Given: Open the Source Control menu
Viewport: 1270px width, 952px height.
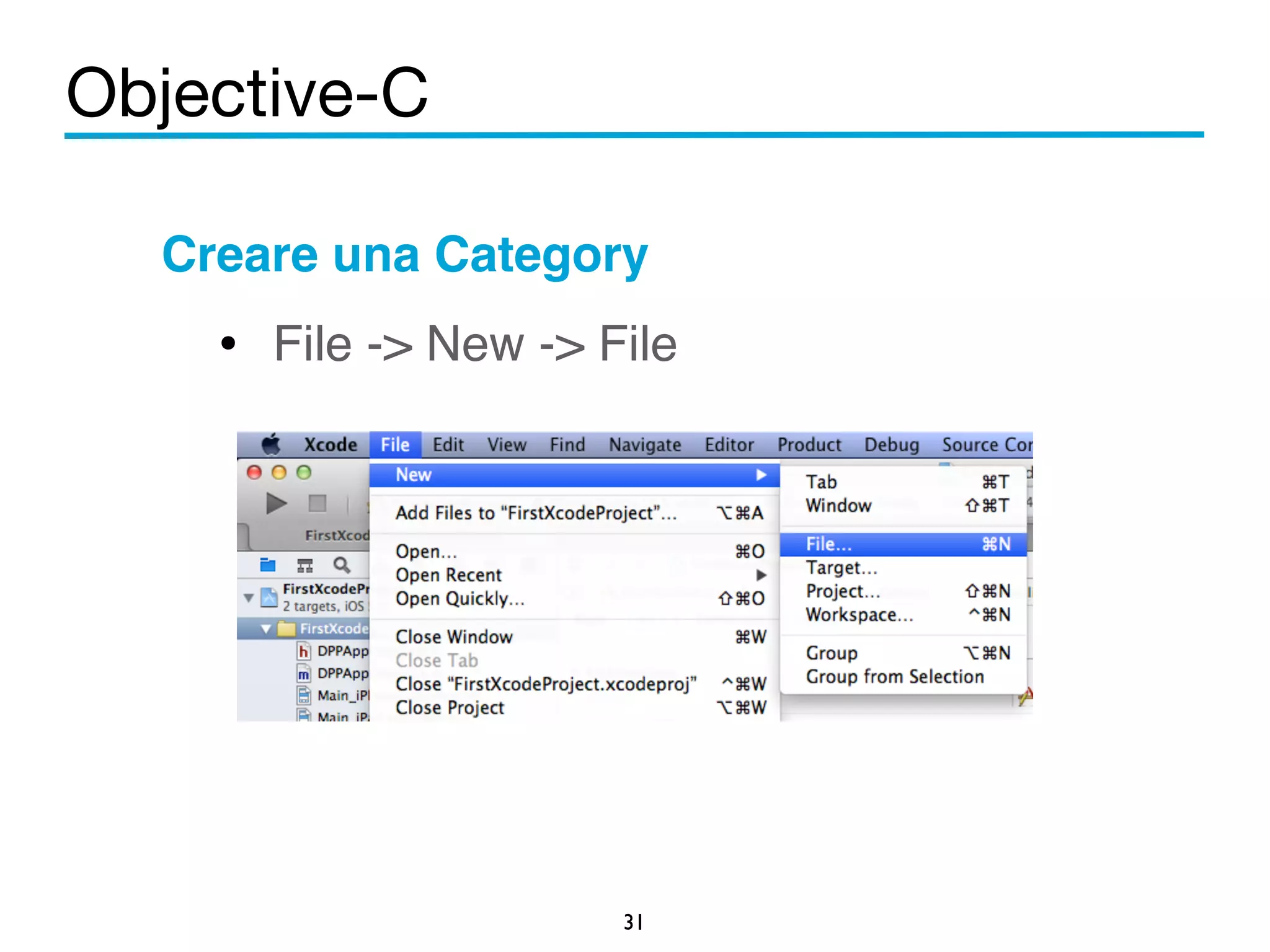Looking at the screenshot, I should point(987,444).
